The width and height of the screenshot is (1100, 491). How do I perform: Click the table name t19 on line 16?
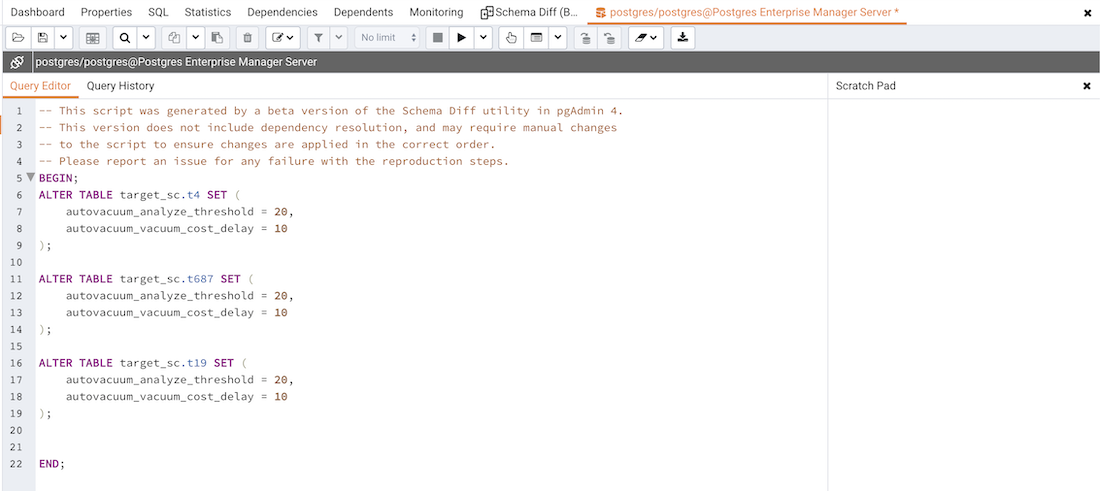[197, 363]
